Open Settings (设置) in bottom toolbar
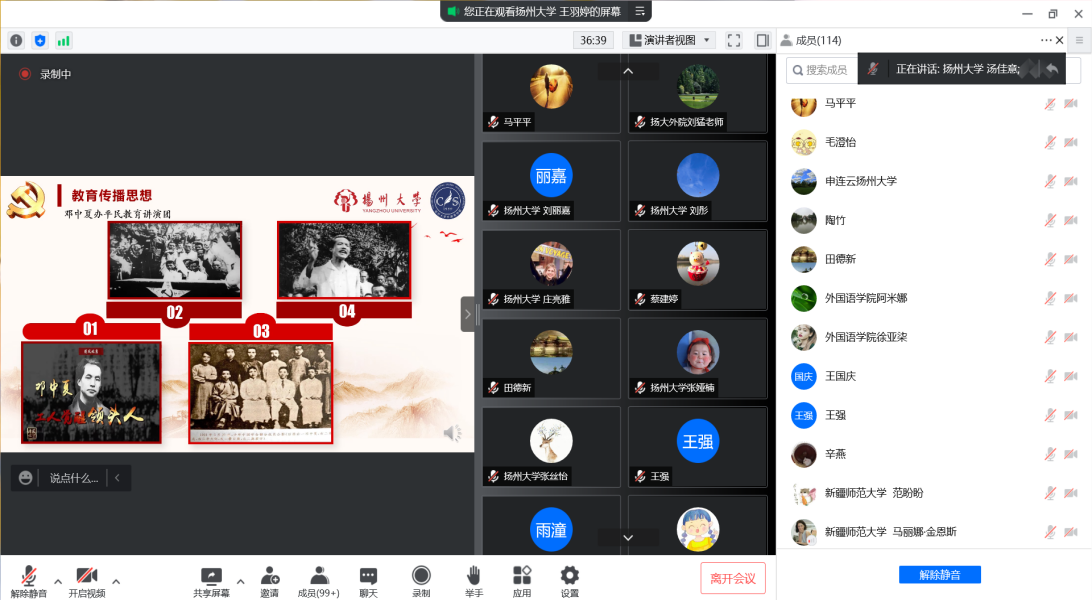Image resolution: width=1092 pixels, height=600 pixels. (x=569, y=576)
